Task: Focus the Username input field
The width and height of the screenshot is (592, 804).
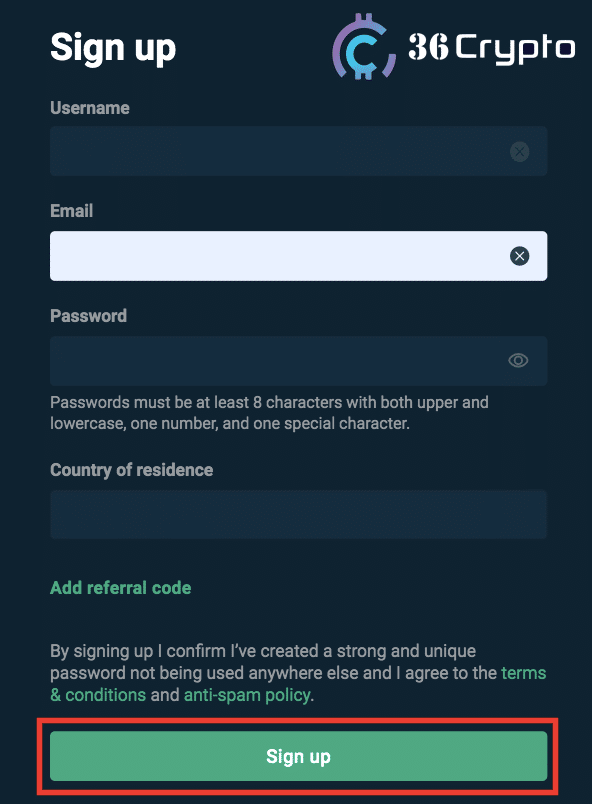Action: point(298,151)
